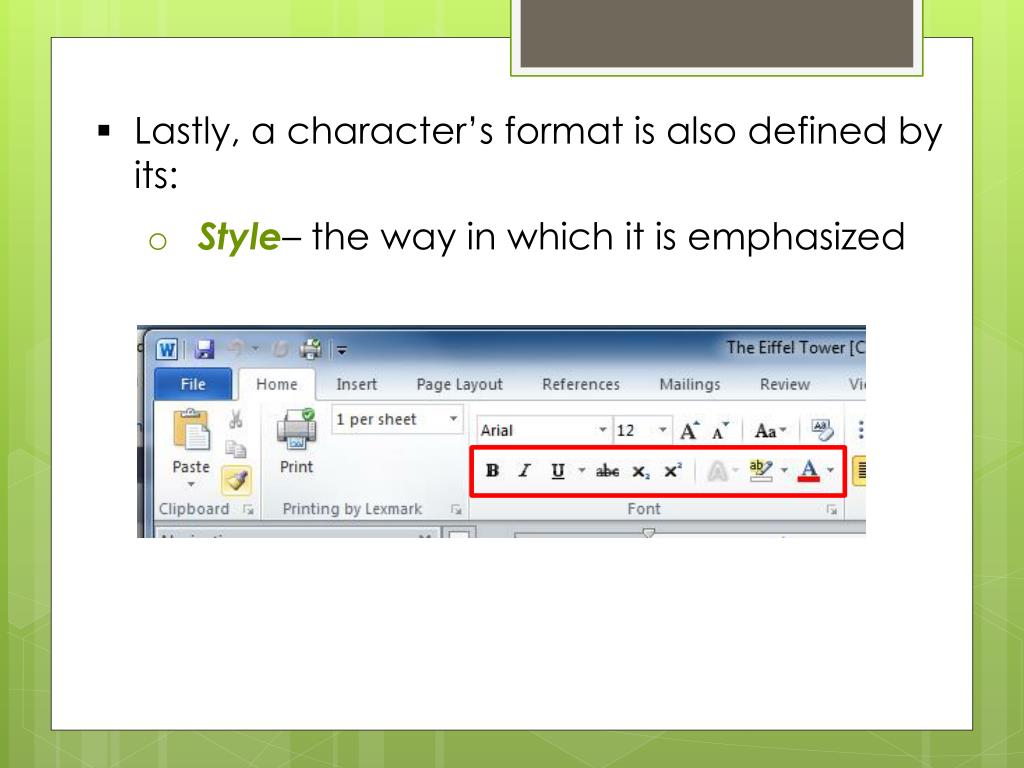Image resolution: width=1024 pixels, height=768 pixels.
Task: Open the Undo history dropdown arrow
Action: (255, 349)
